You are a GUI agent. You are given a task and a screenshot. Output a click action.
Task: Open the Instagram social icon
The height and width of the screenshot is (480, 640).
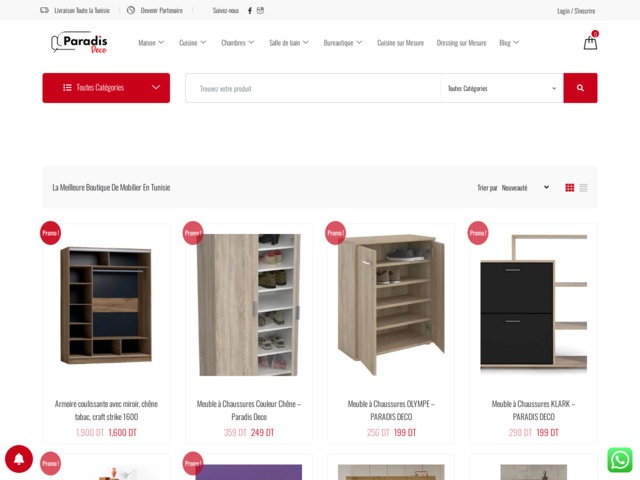(260, 11)
